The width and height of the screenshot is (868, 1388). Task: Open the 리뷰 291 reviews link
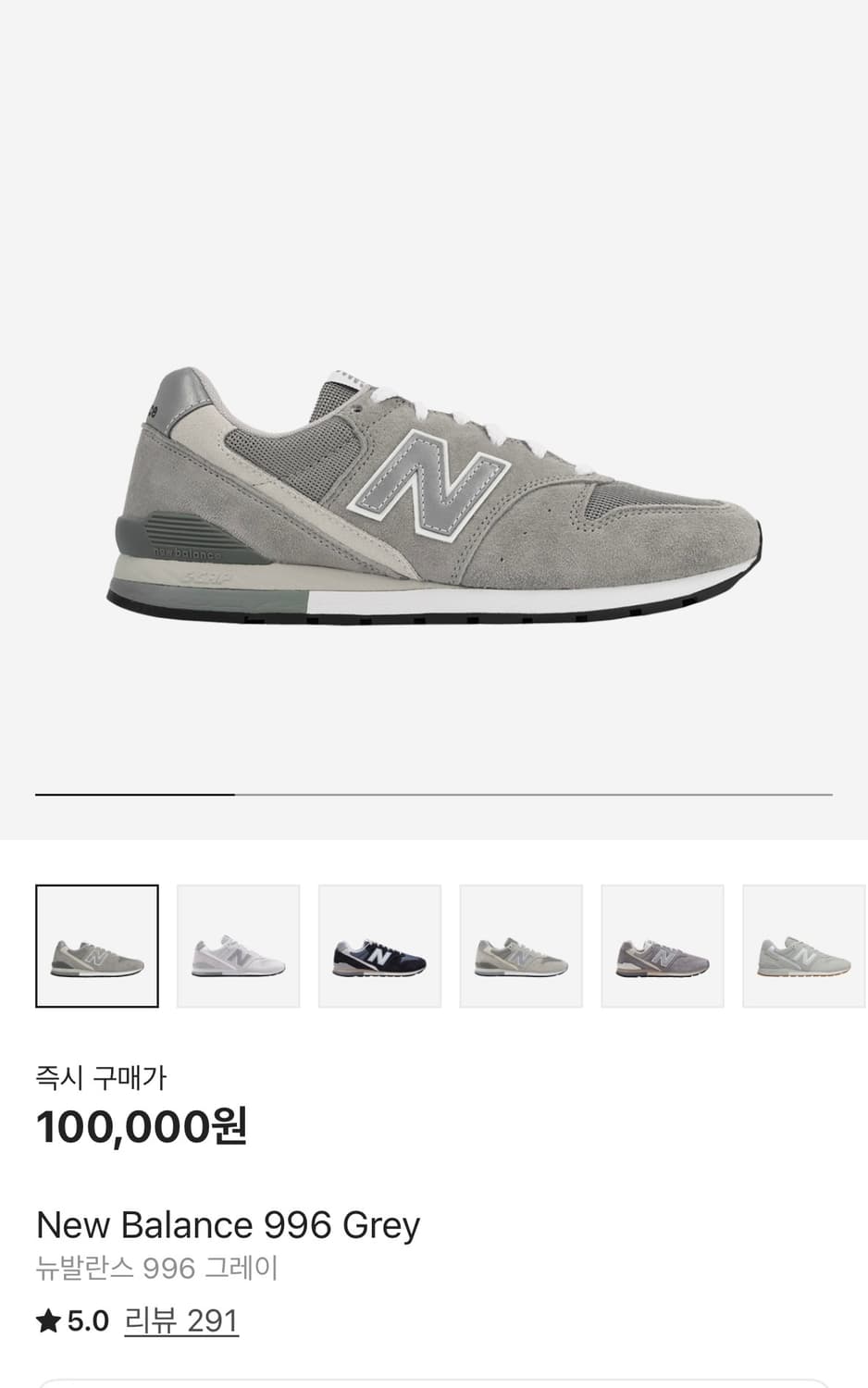coord(181,1321)
